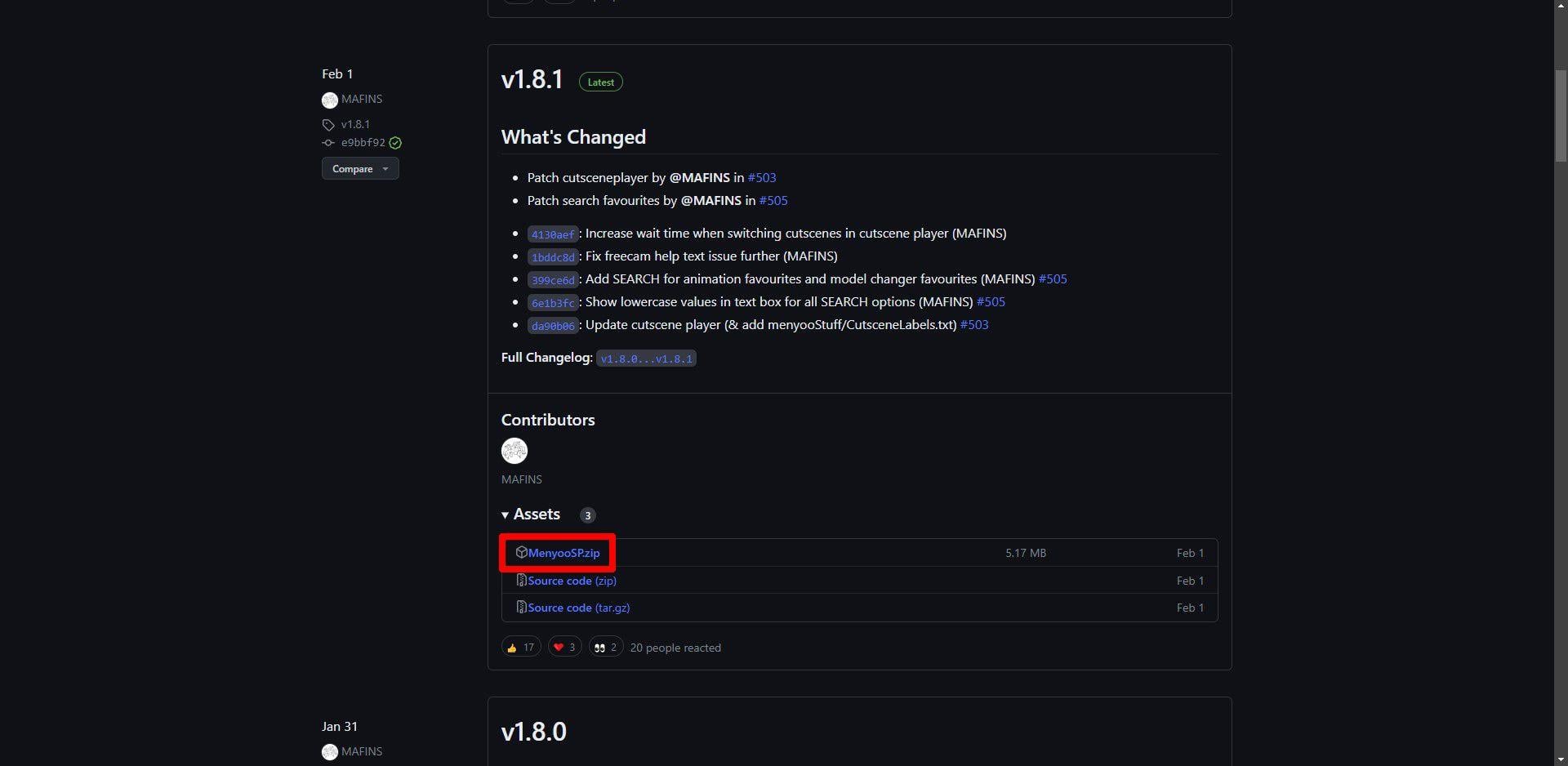Click the MAFINS avatar under Feb 1
This screenshot has height=766, width=1568.
pyautogui.click(x=329, y=99)
